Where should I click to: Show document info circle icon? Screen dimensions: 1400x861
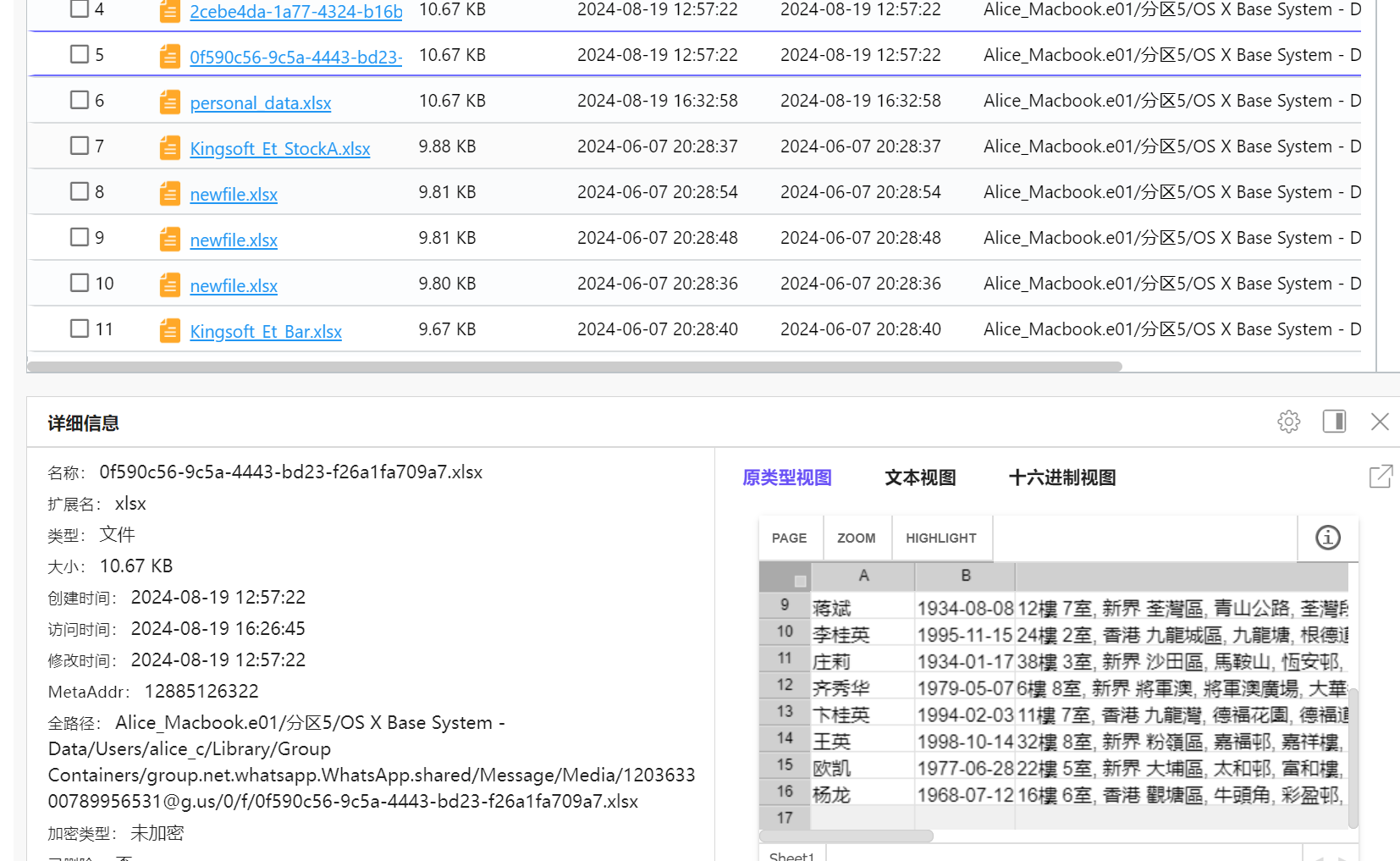tap(1327, 538)
